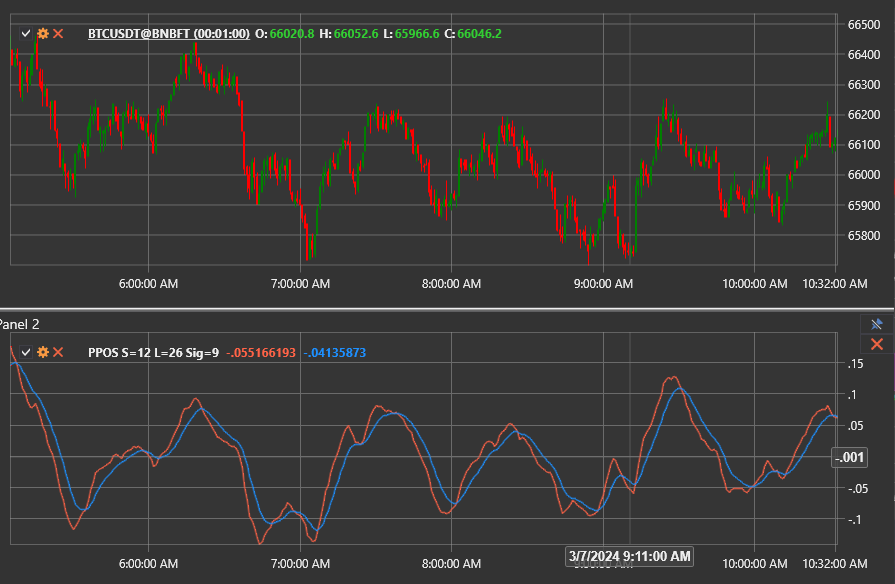Screen dimensions: 895x584
Task: Click 6:00:00 AM label on indicator panel axis
Action: pos(148,564)
